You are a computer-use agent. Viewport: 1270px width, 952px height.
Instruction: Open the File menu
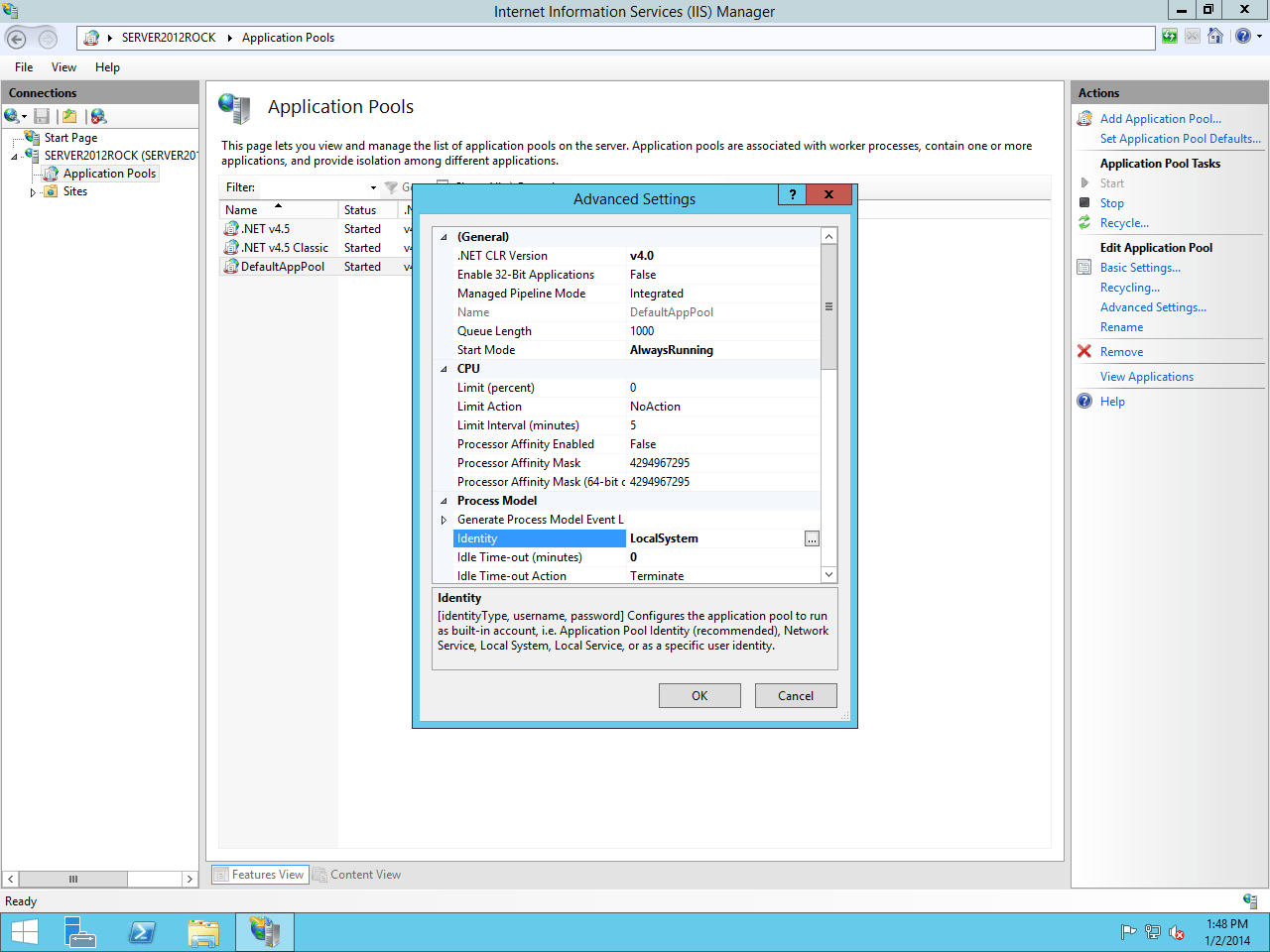(x=24, y=67)
